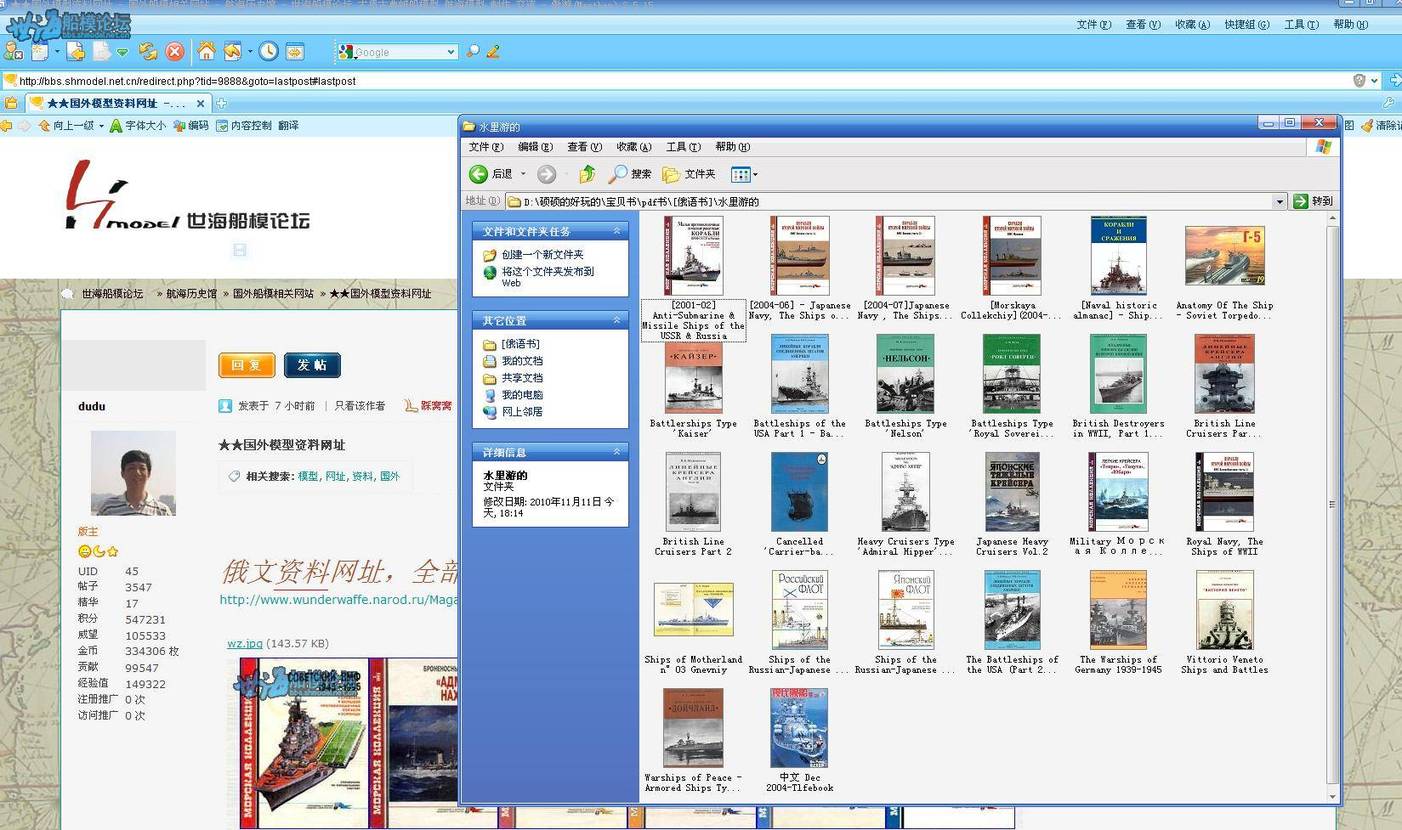Open the browser History clock icon

click(x=268, y=51)
